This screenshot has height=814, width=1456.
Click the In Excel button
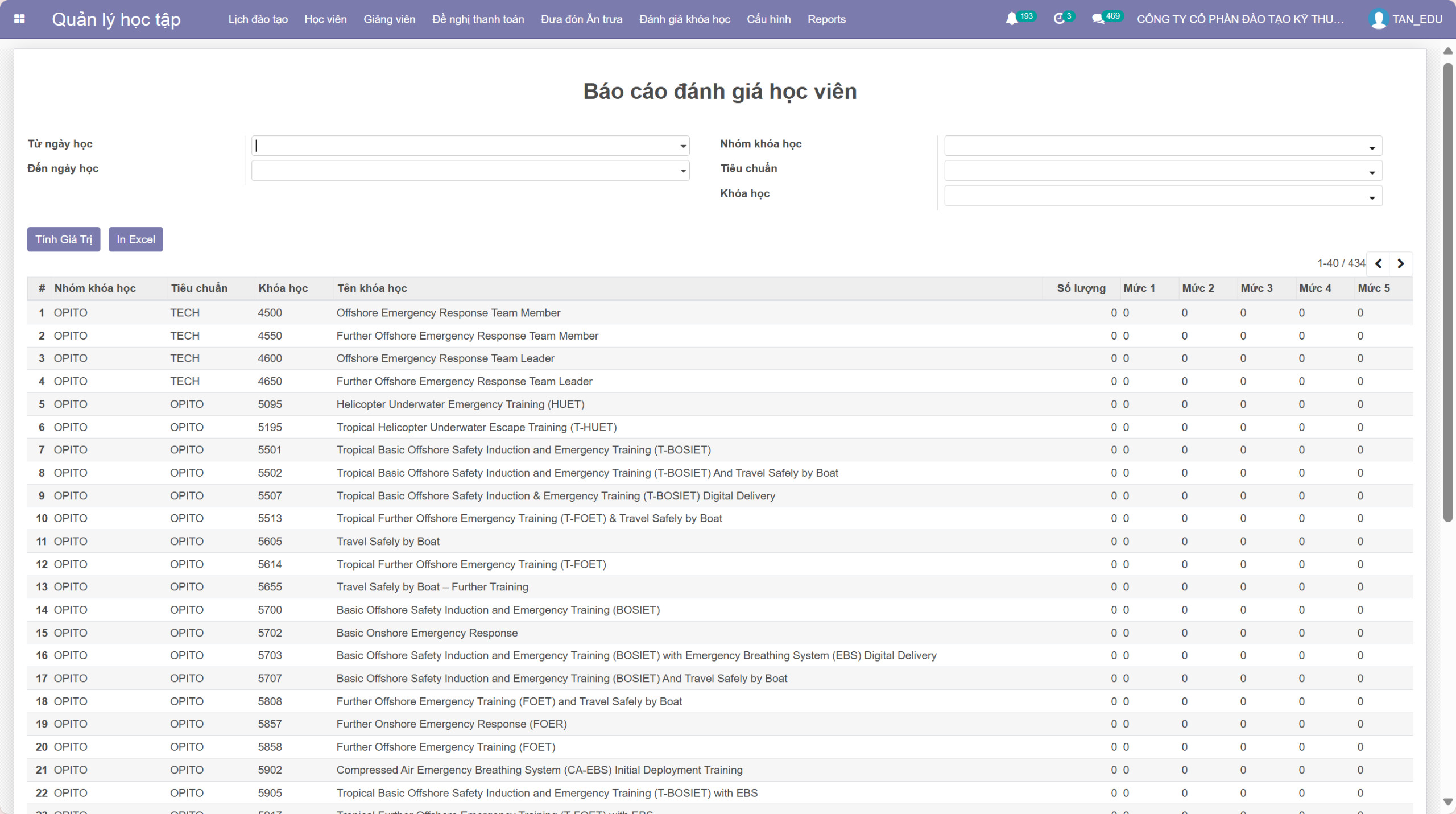pos(135,239)
